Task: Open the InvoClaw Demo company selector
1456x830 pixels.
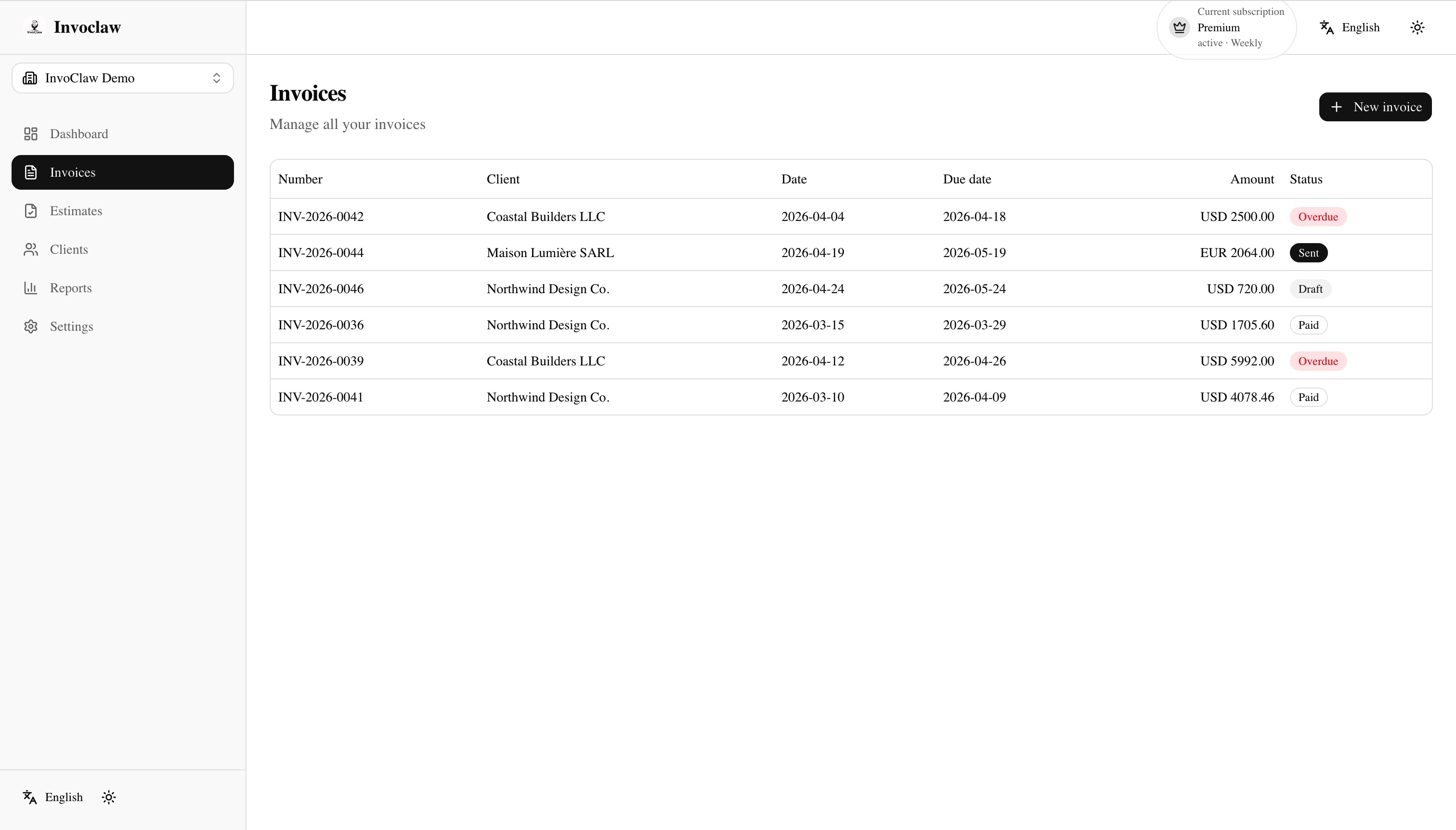Action: 123,78
